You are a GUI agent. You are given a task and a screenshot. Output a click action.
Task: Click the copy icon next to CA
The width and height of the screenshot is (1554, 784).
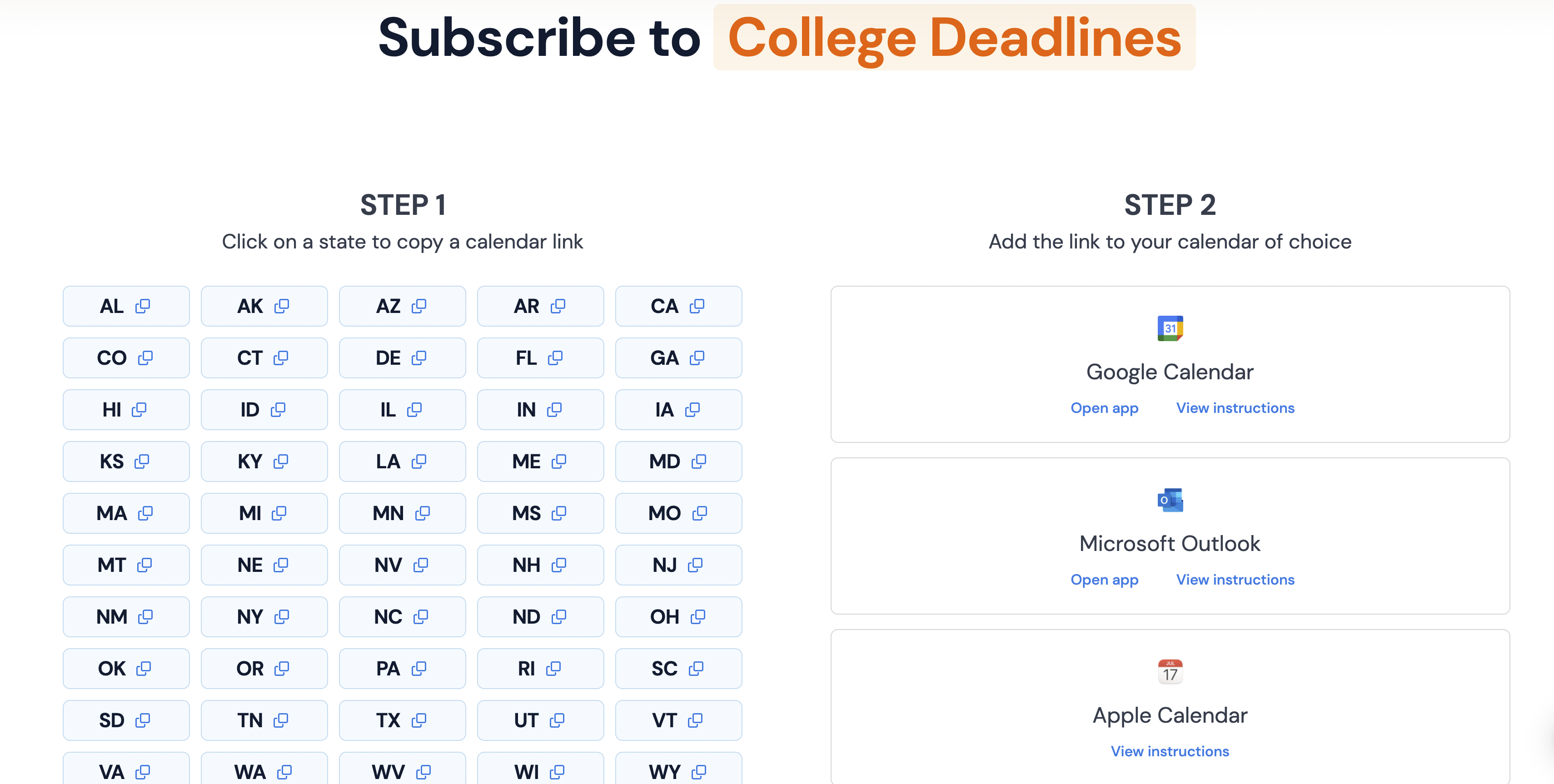pyautogui.click(x=697, y=306)
